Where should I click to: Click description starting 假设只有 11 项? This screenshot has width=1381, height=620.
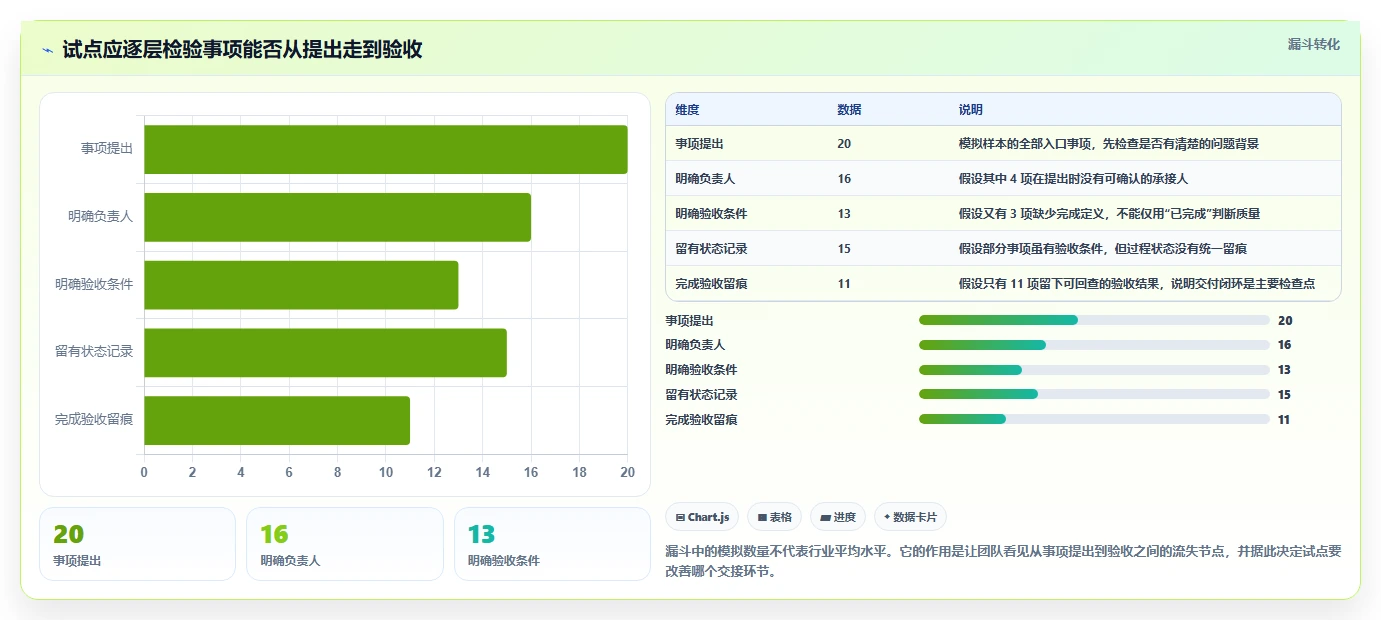pyautogui.click(x=1136, y=284)
